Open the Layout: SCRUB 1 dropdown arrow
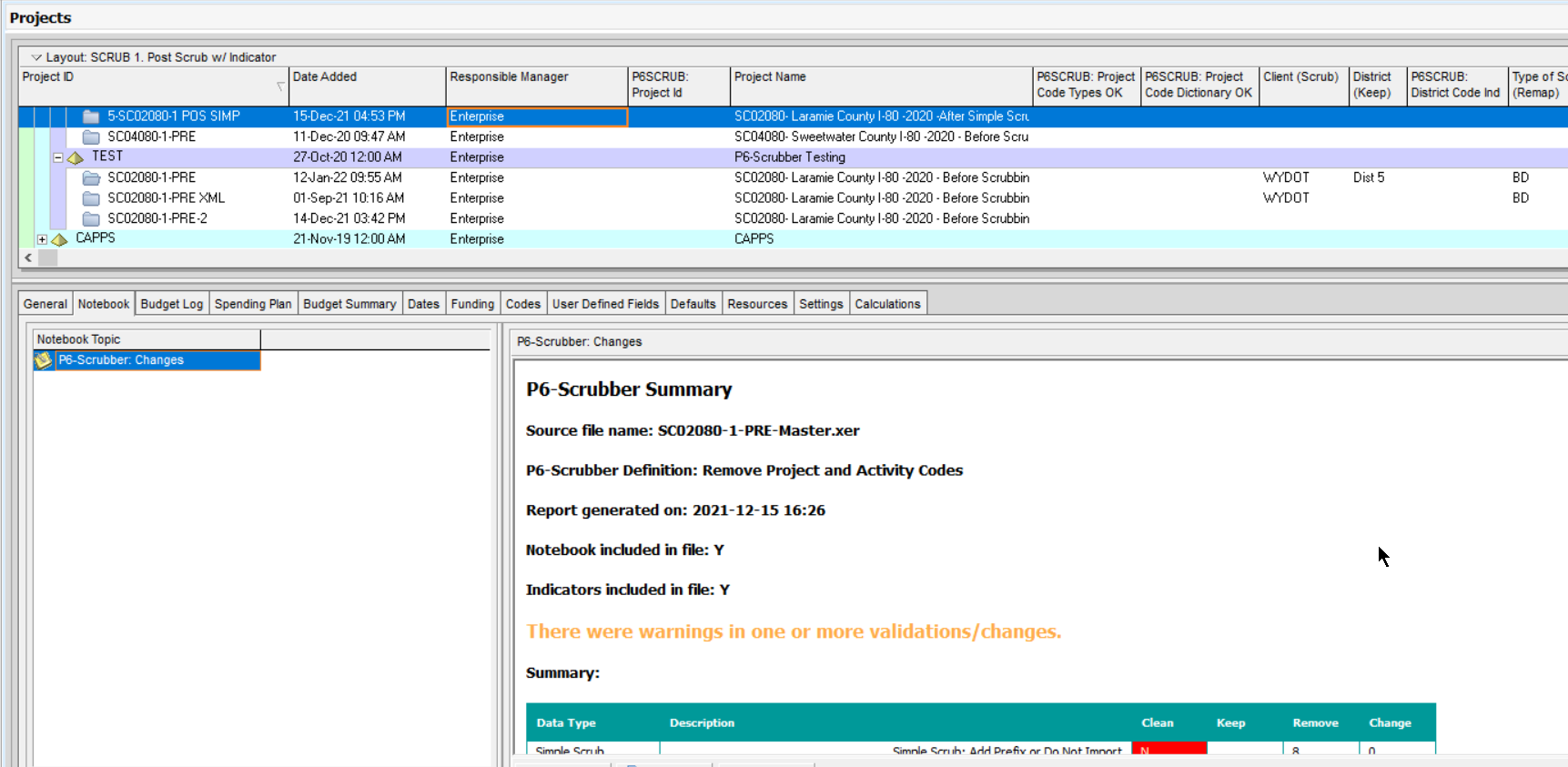Image resolution: width=1568 pixels, height=767 pixels. pyautogui.click(x=36, y=57)
